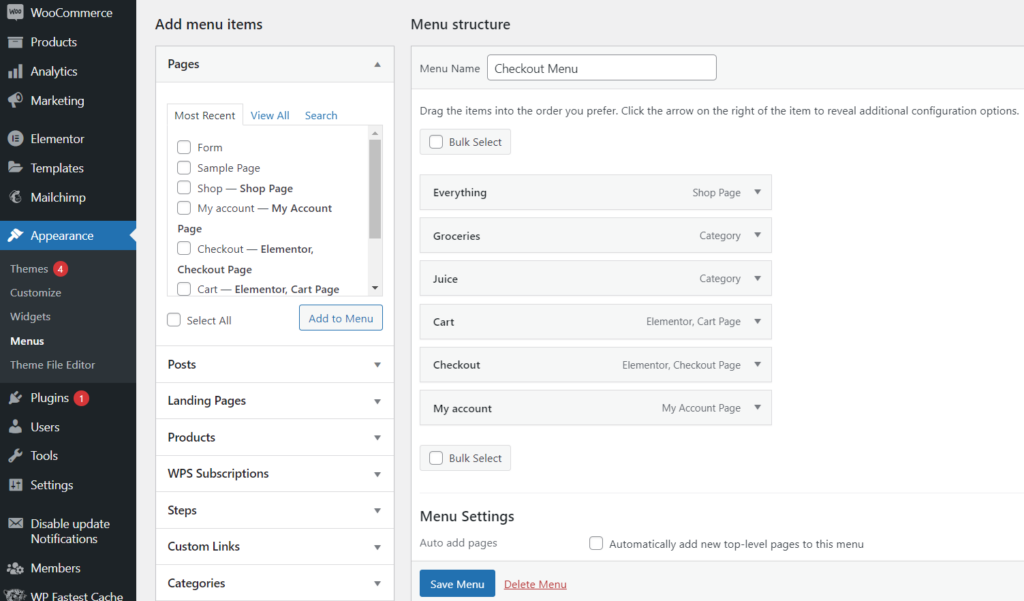Image resolution: width=1024 pixels, height=601 pixels.
Task: Click the pages list scroll down arrow
Action: 375,288
